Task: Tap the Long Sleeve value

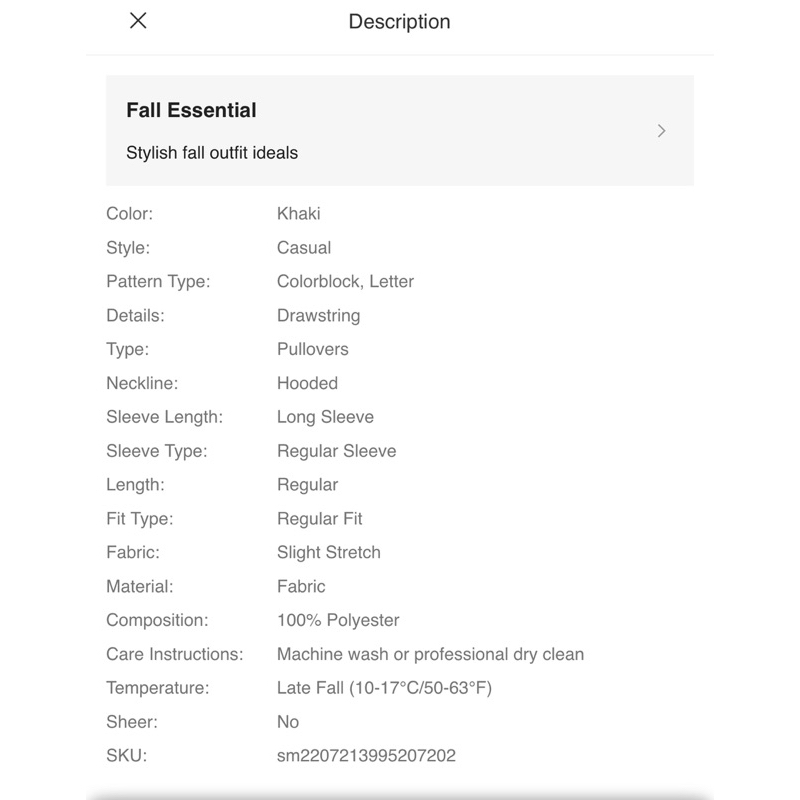Action: (x=326, y=417)
